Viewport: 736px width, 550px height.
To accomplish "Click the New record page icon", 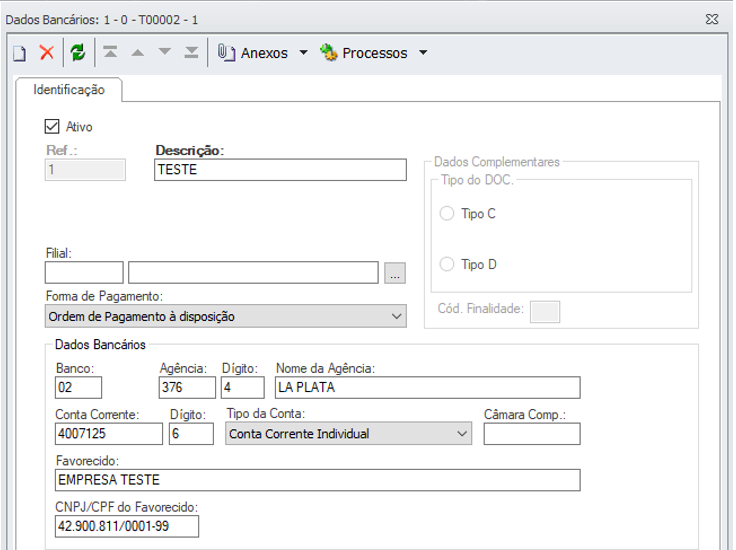I will [x=19, y=53].
